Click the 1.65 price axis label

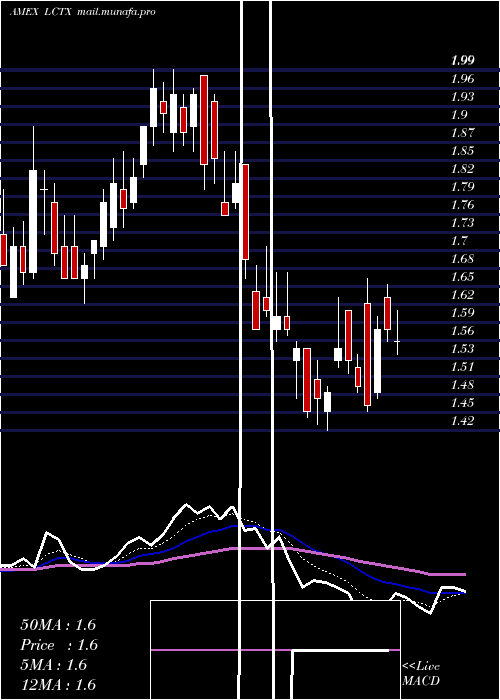pos(462,277)
